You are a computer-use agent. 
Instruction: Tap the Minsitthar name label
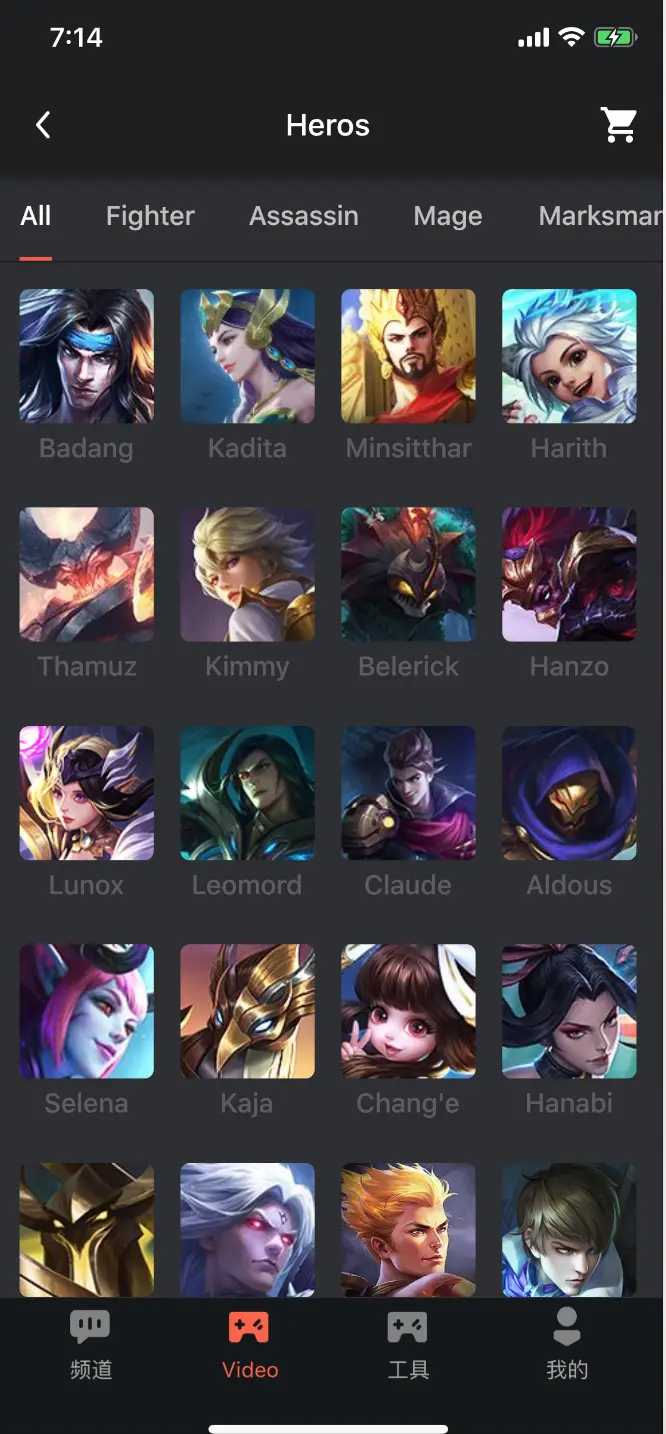[408, 448]
